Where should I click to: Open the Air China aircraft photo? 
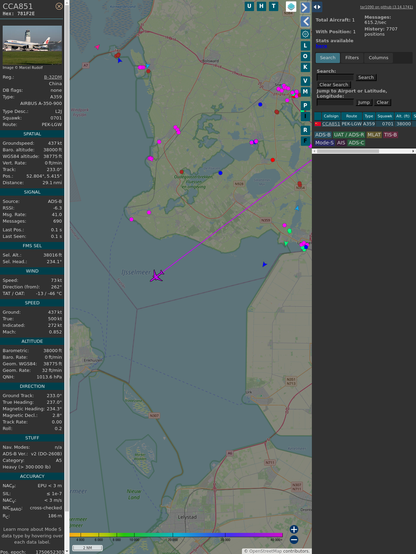click(32, 45)
